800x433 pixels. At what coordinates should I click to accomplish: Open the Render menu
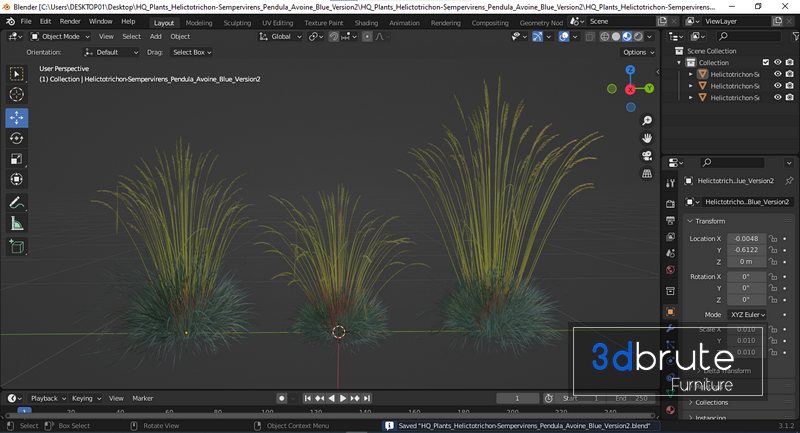pyautogui.click(x=70, y=21)
